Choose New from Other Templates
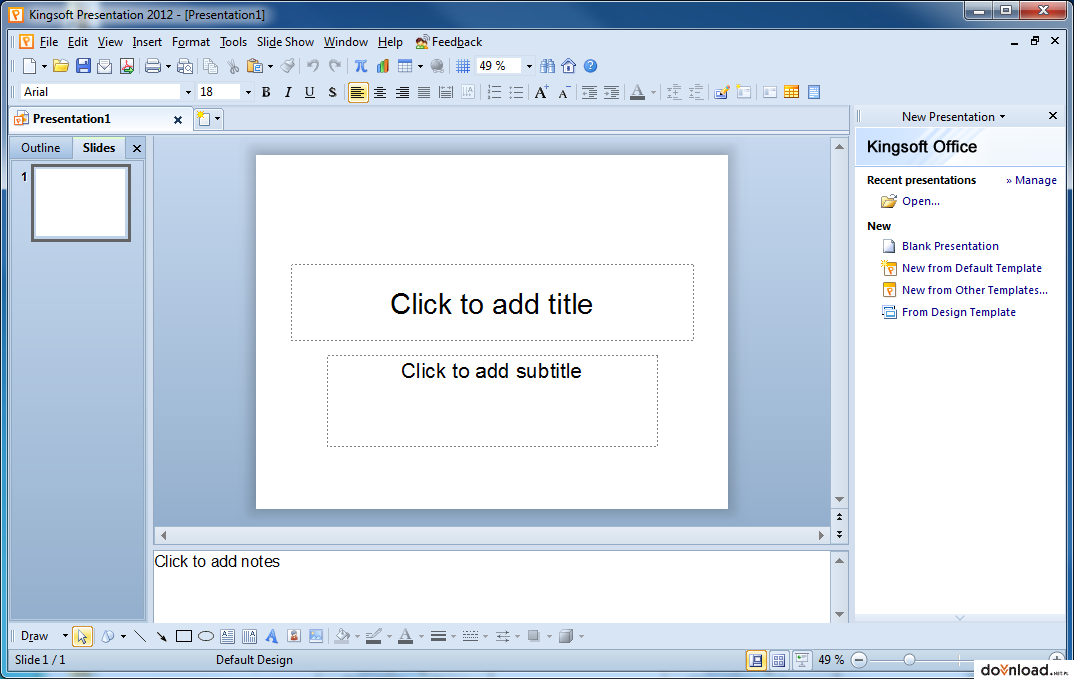1074x679 pixels. tap(975, 290)
